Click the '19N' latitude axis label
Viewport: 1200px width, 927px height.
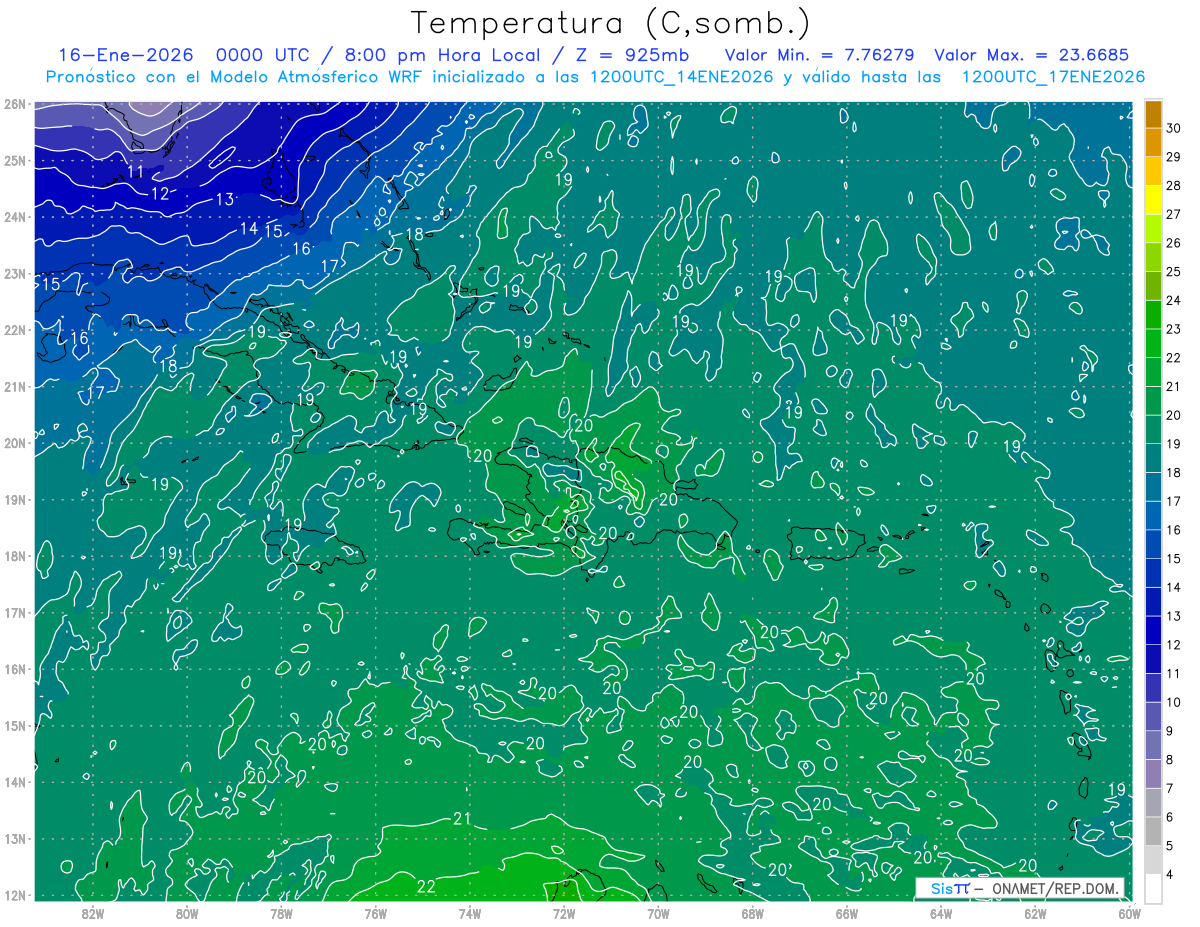click(x=14, y=499)
